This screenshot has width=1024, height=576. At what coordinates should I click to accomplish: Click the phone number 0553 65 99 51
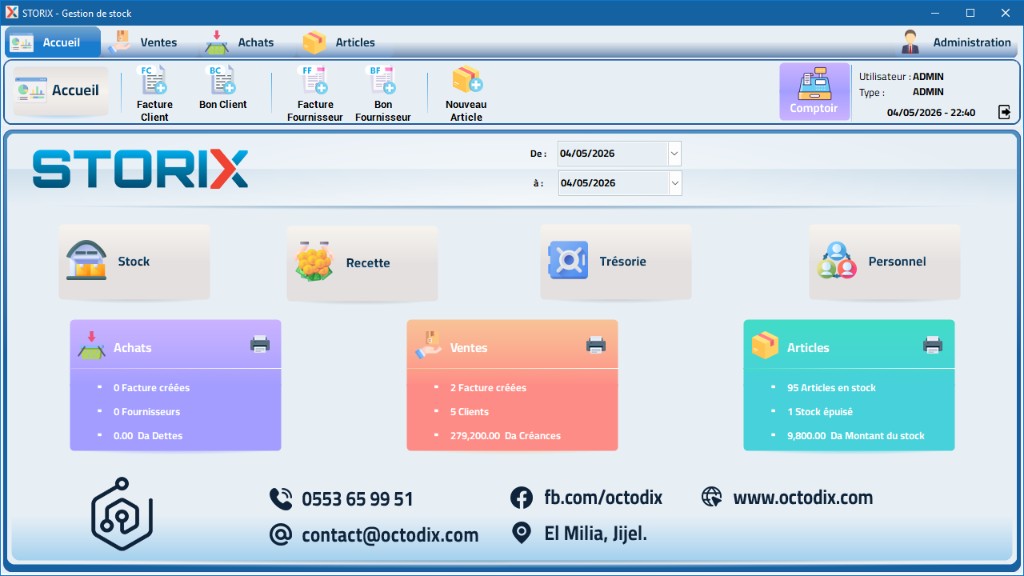(357, 499)
